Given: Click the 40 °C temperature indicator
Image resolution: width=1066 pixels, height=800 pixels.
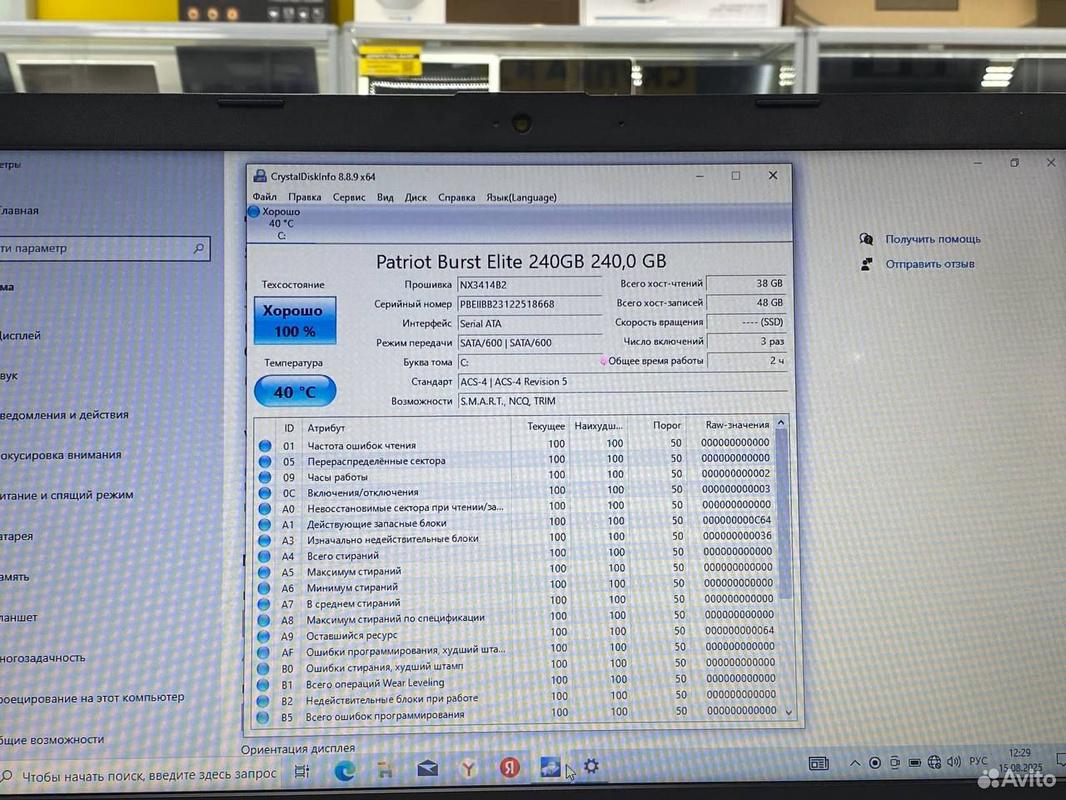Looking at the screenshot, I should click(295, 392).
